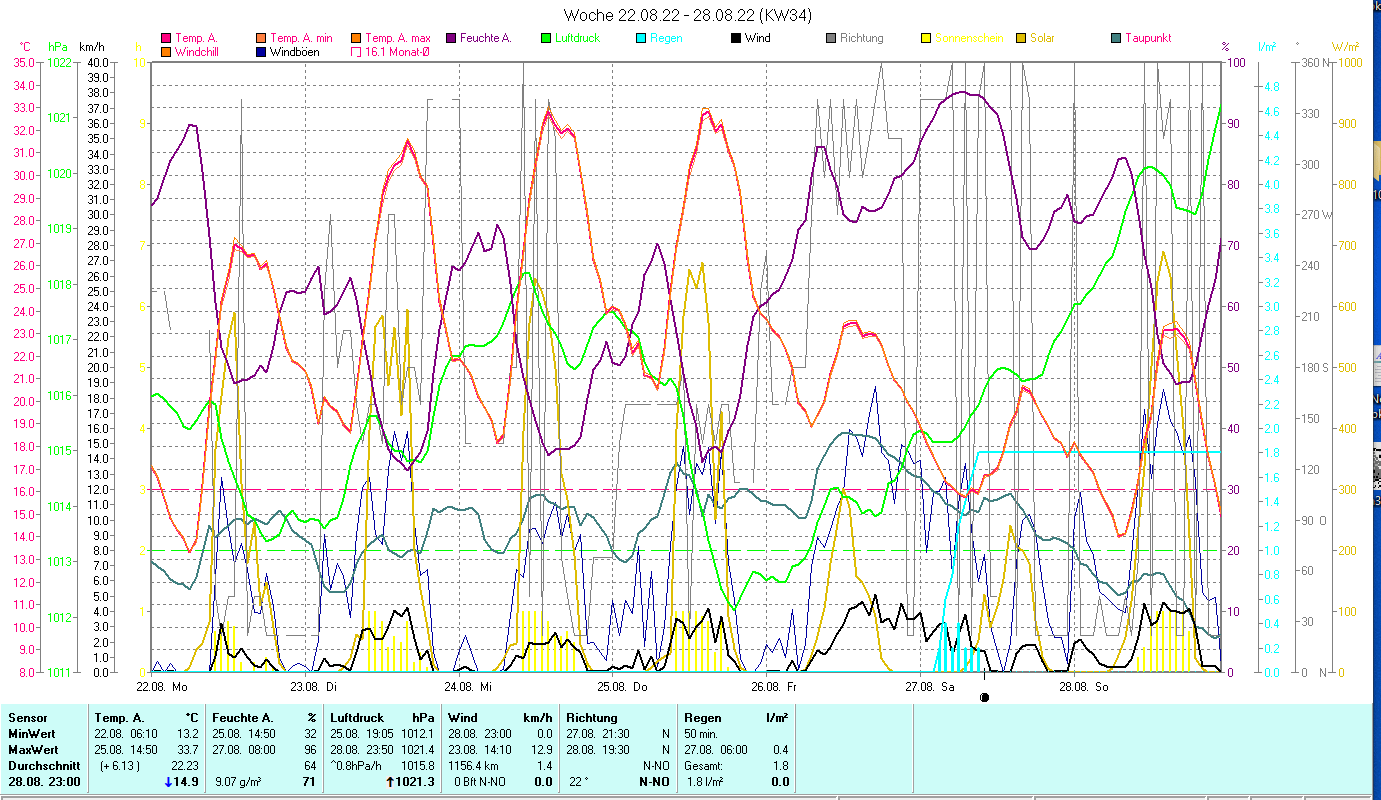Click the MinWert row label

[x=32, y=734]
